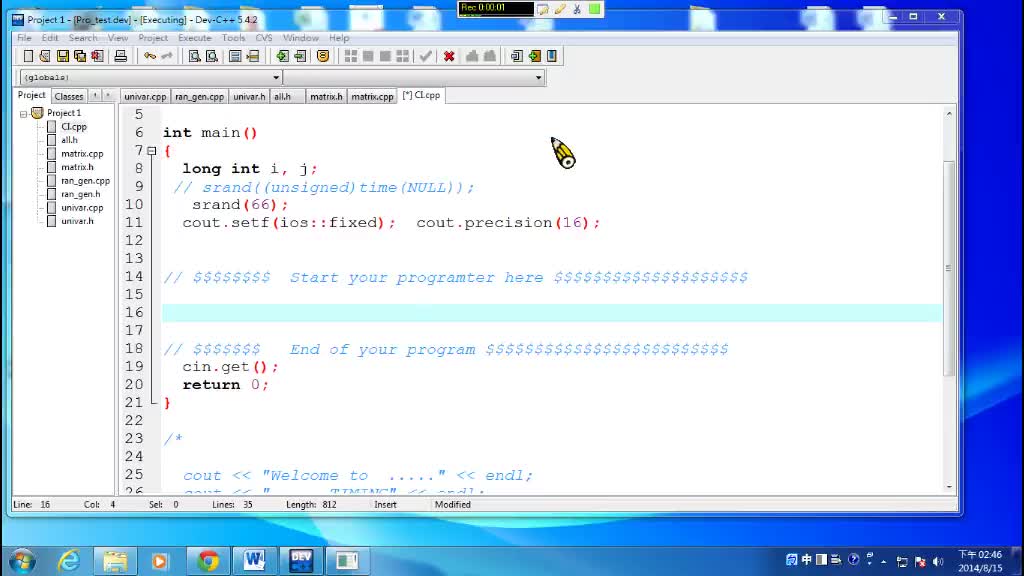Switch to the matrix.h editor tab
Screen dimensions: 1024x576
coord(326,97)
